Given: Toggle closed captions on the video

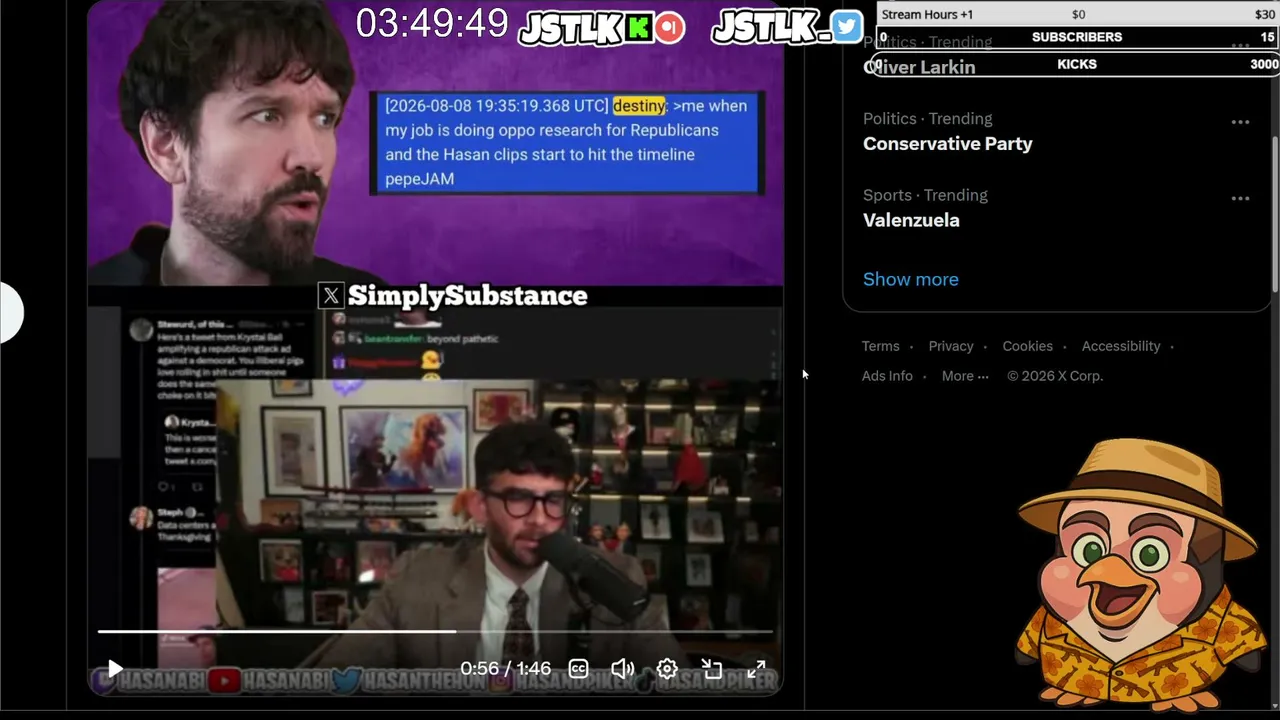Looking at the screenshot, I should 578,669.
